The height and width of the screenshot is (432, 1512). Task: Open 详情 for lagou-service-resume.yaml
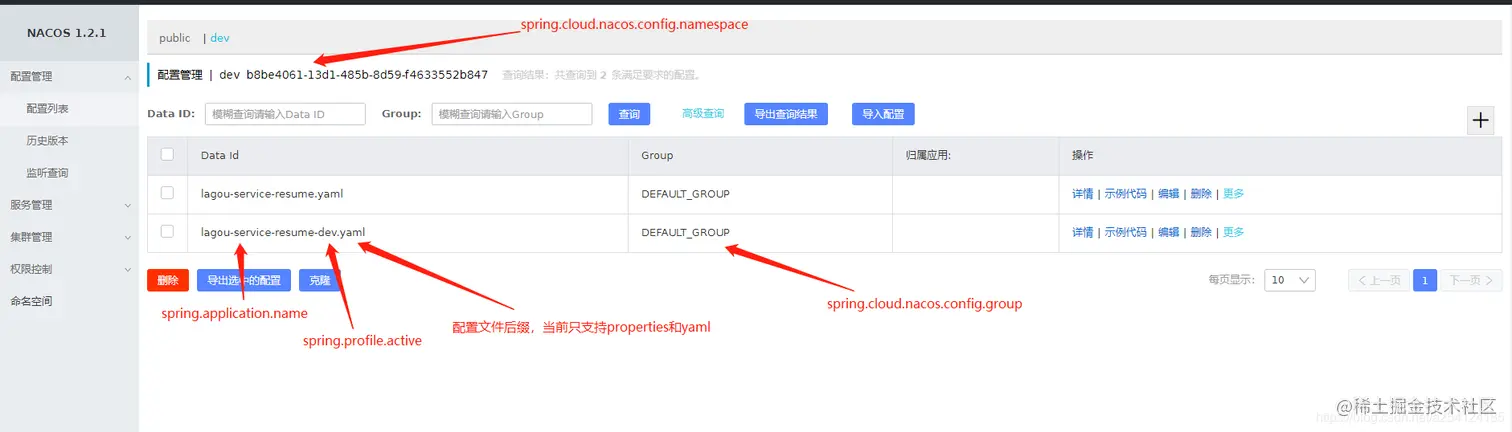[x=1082, y=194]
